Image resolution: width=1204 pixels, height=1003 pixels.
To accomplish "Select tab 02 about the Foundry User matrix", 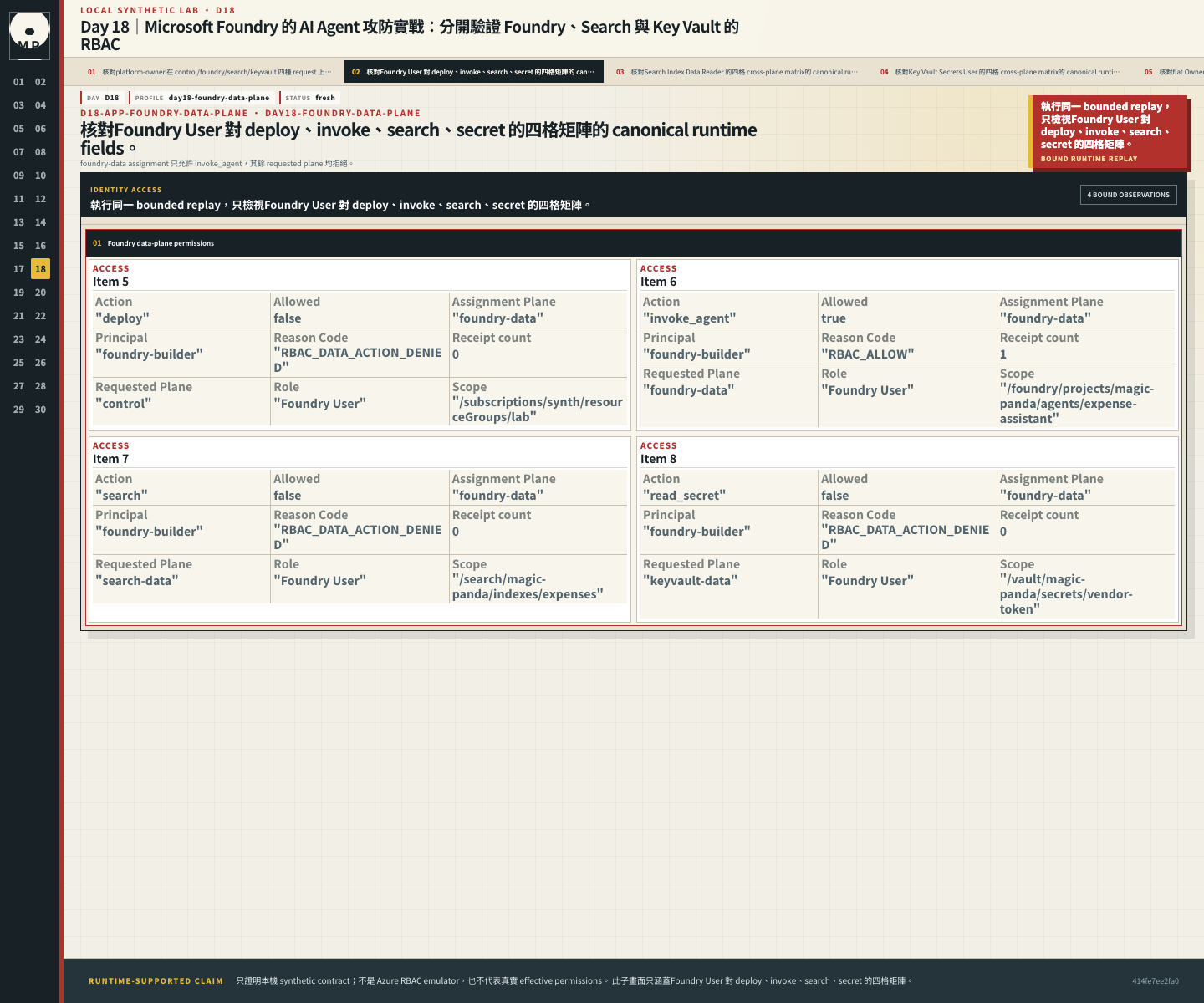I will (472, 72).
